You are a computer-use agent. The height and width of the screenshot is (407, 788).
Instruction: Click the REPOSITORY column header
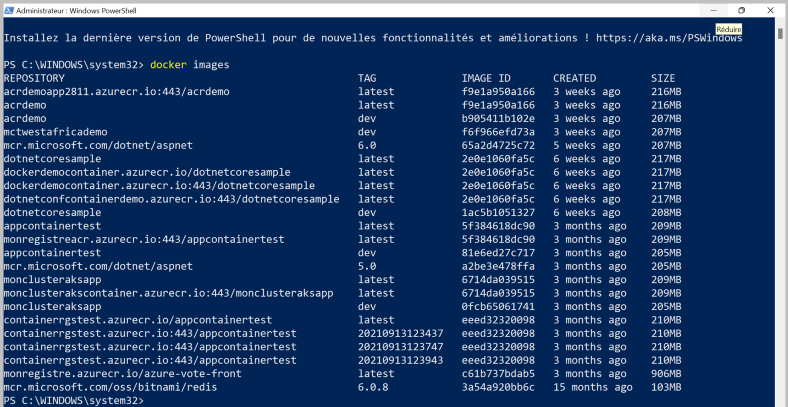(34, 78)
